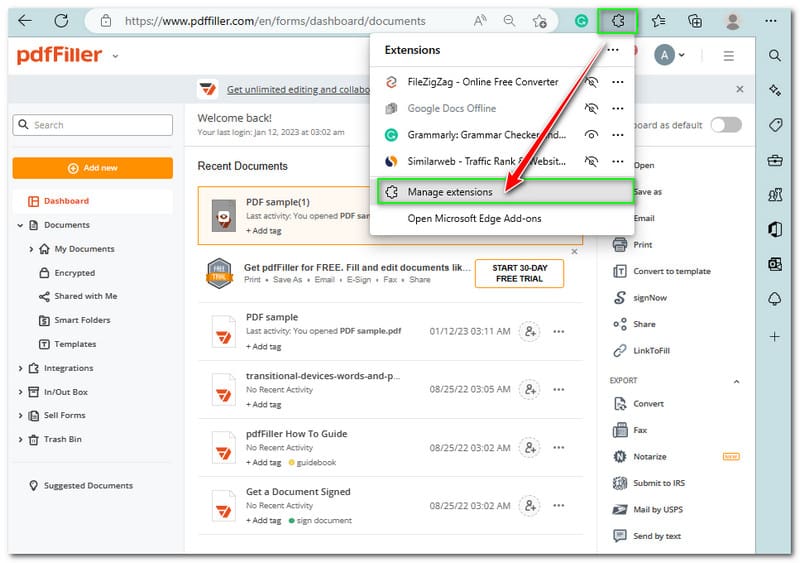Toggle visibility of Similarweb extension
Viewport: 800px width, 563px height.
tap(591, 161)
